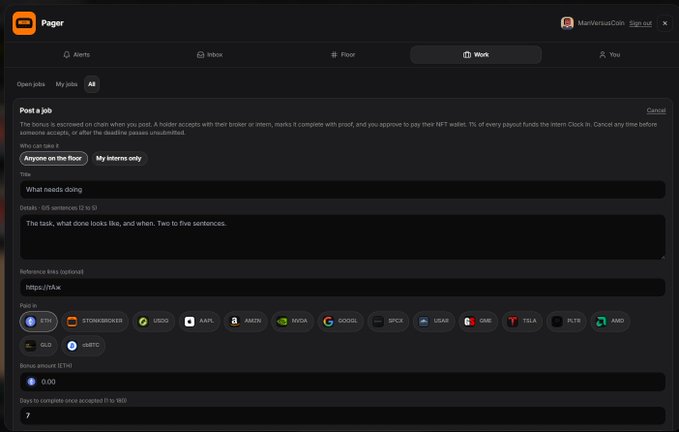Sign out of the account
This screenshot has width=679, height=432.
point(640,23)
